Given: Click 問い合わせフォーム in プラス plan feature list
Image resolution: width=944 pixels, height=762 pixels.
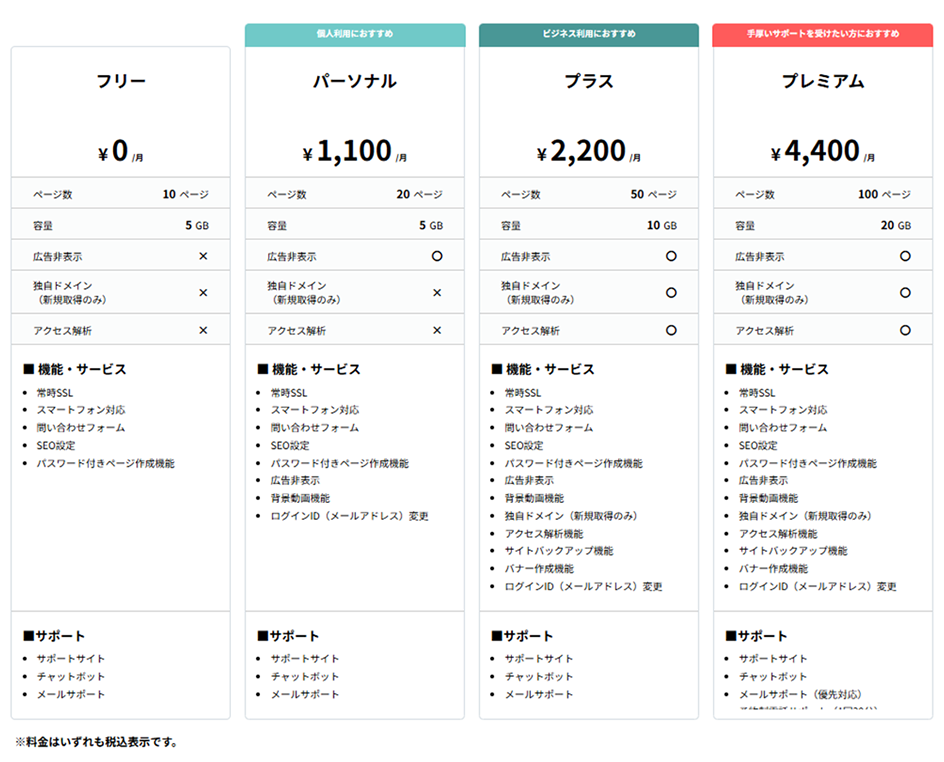Looking at the screenshot, I should 548,427.
